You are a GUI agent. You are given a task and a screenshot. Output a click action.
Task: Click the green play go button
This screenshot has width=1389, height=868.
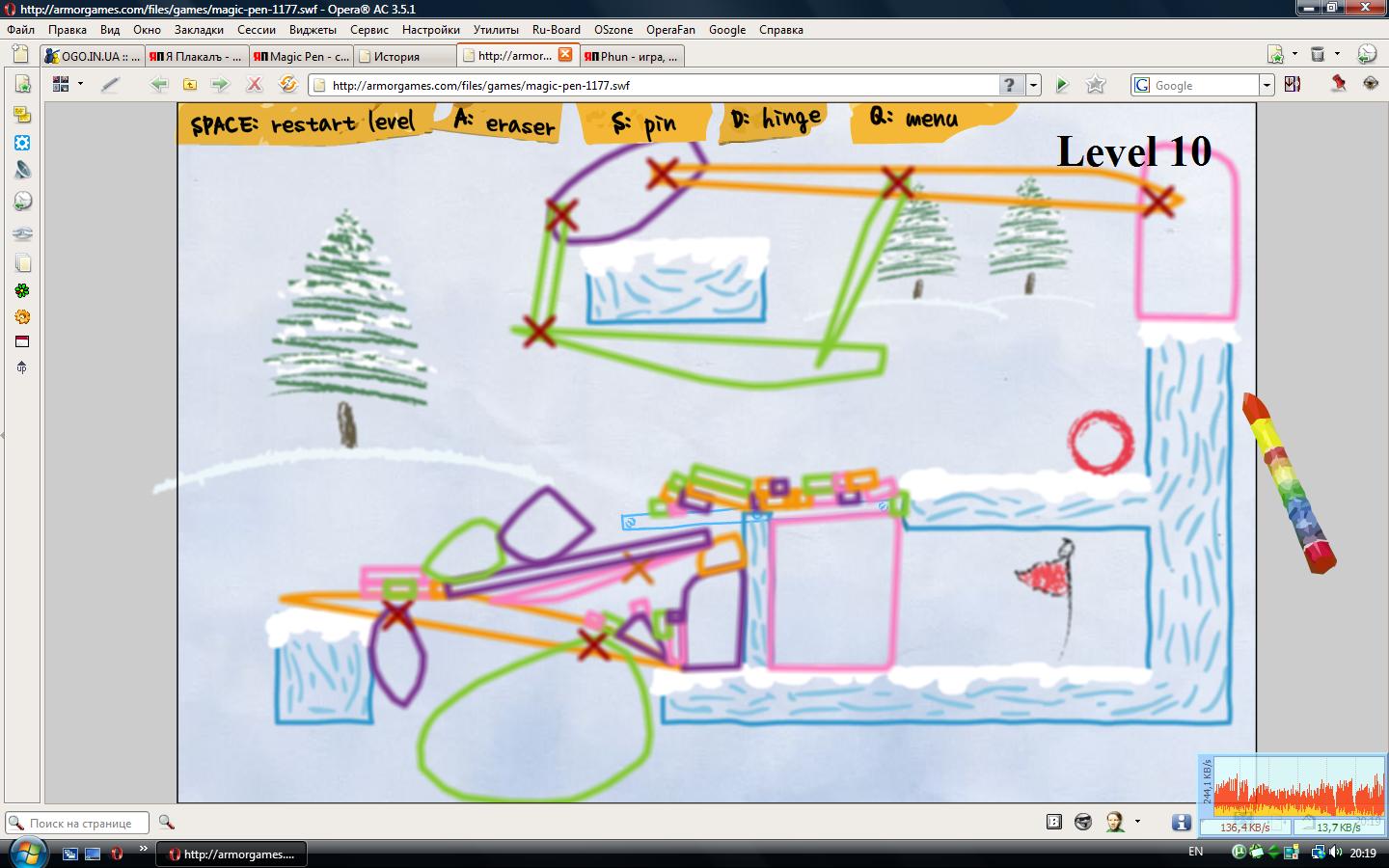[1062, 85]
